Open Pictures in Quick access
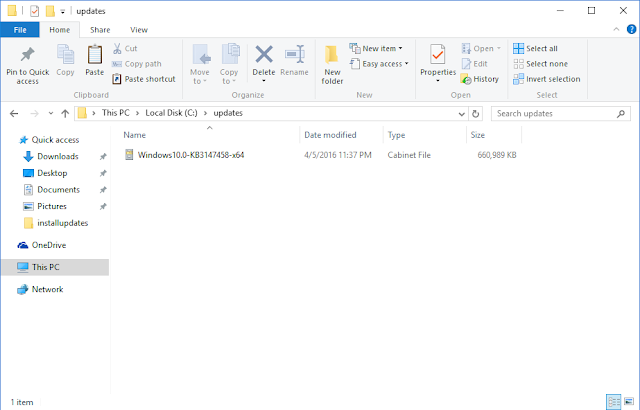The image size is (640, 410). 51,206
